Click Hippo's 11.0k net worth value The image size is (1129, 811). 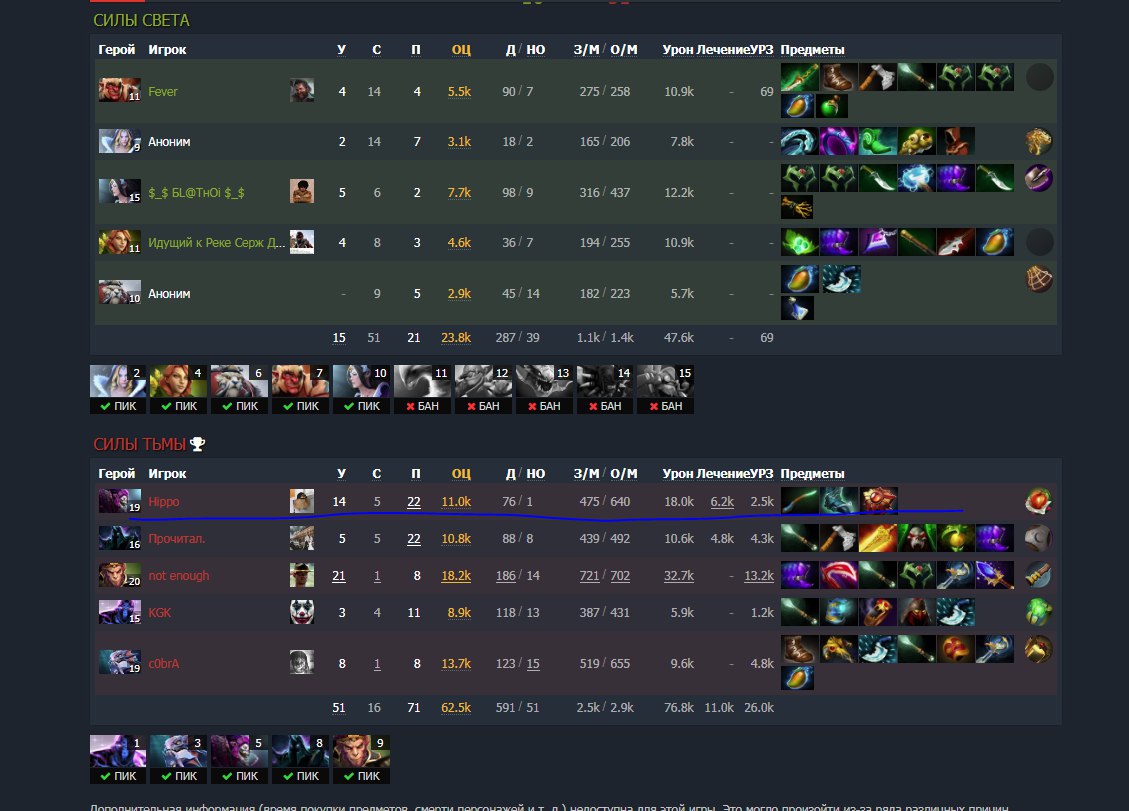coord(456,501)
